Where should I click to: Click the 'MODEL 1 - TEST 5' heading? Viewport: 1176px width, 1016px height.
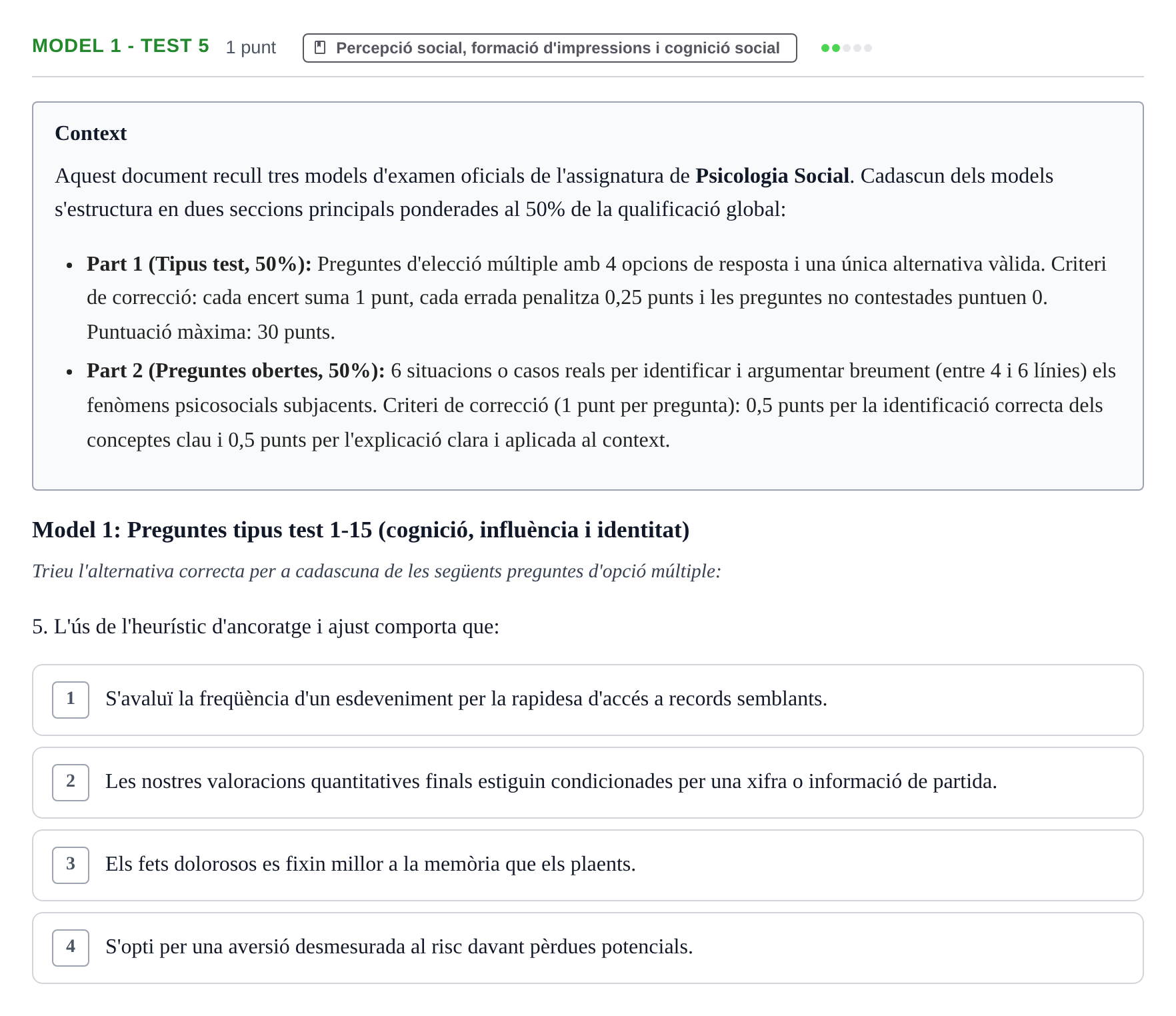121,46
